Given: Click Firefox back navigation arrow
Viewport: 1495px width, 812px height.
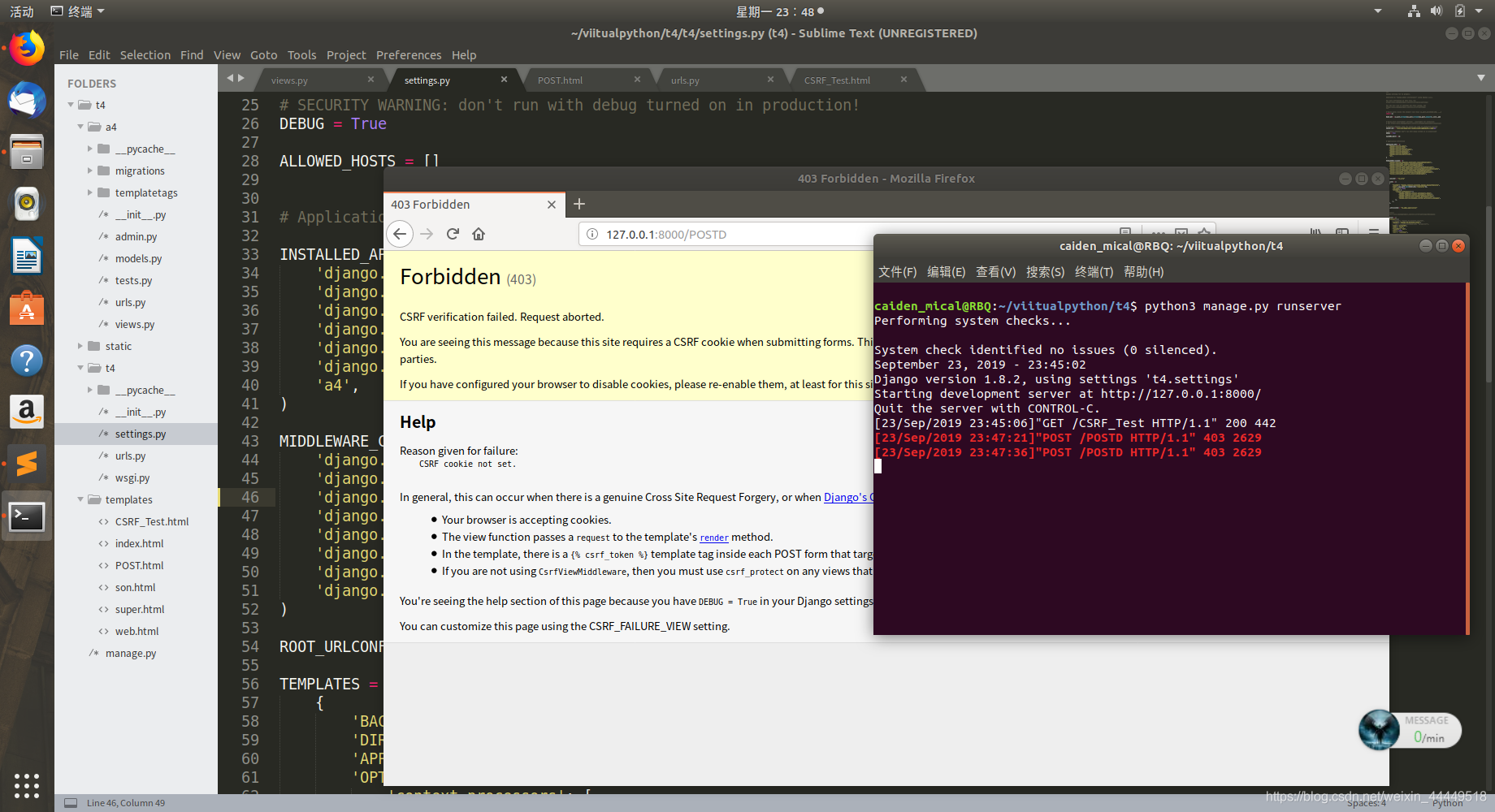Looking at the screenshot, I should (x=399, y=234).
